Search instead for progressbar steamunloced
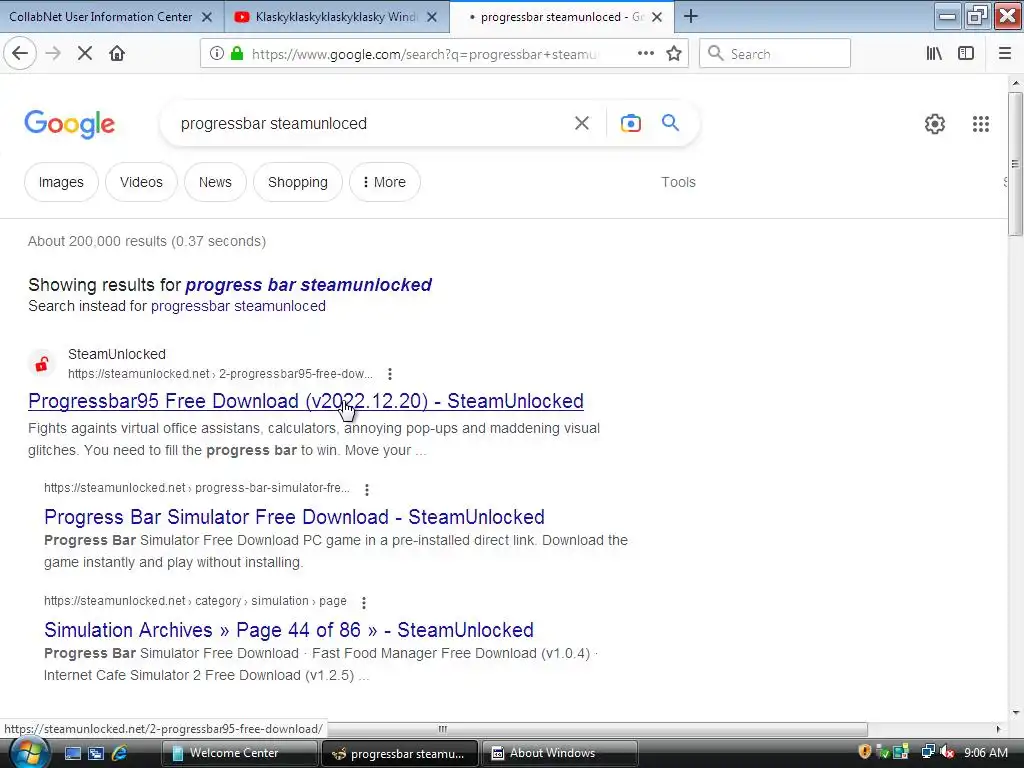 coord(238,306)
